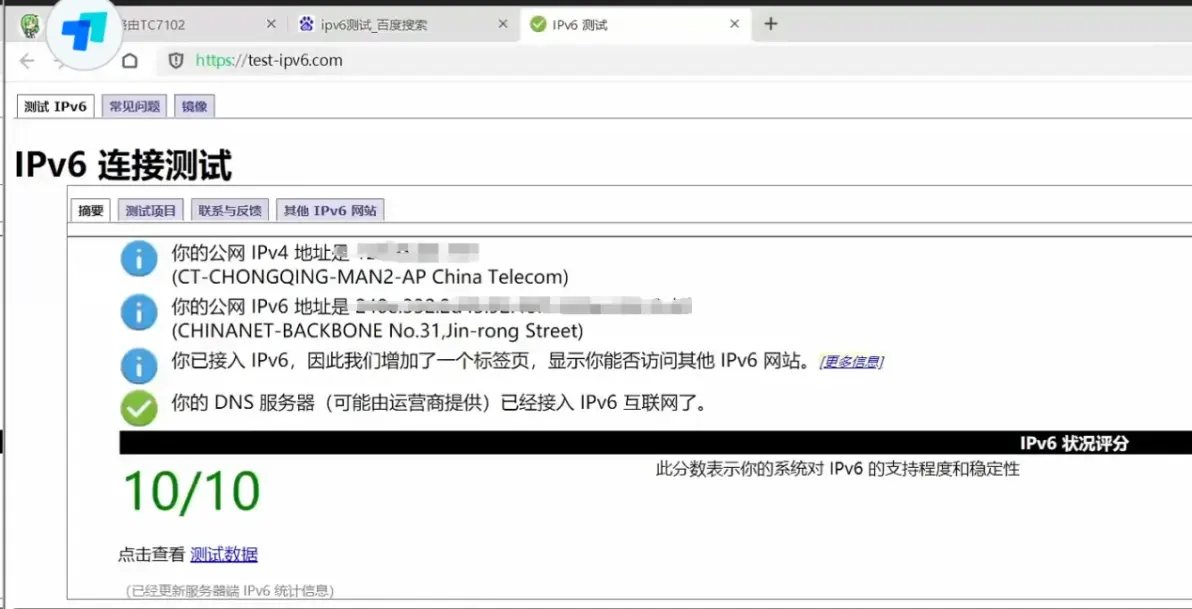Viewport: 1192px width, 609px height.
Task: Click the 10/10 score display
Action: [x=192, y=490]
